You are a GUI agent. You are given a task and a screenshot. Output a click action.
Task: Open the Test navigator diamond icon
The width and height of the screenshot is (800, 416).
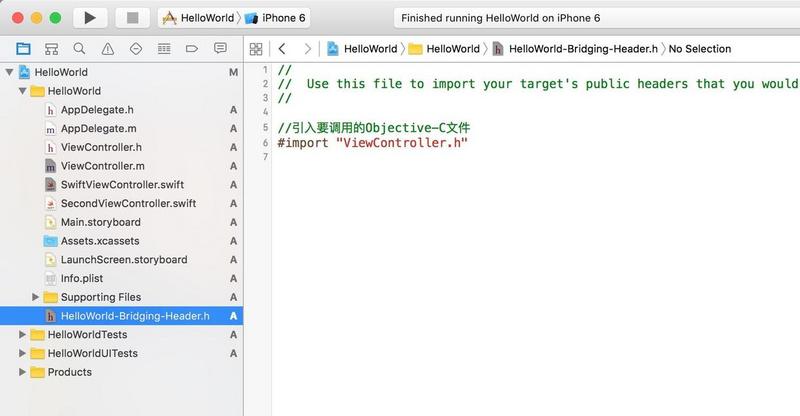tap(136, 48)
